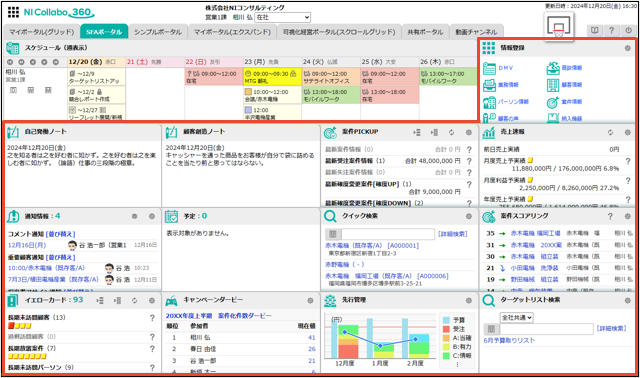This screenshot has width=640, height=378.
Task: Switch to マイポータル(グリッド) tab
Action: (42, 32)
